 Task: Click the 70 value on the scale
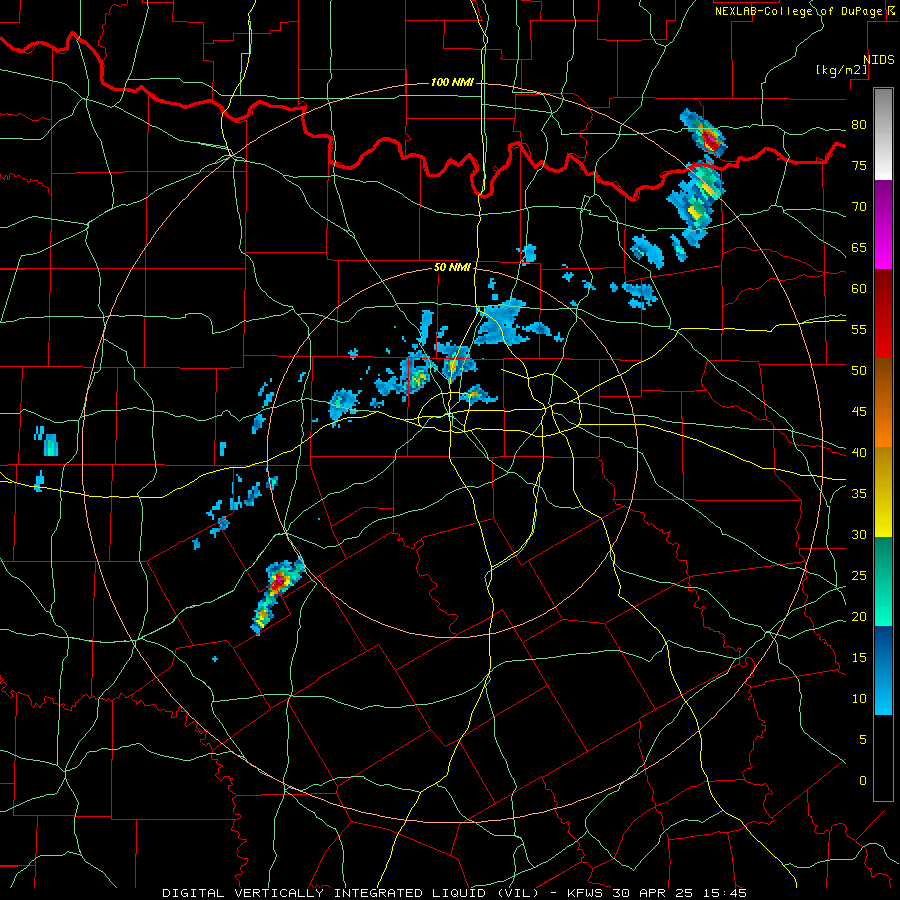(859, 207)
